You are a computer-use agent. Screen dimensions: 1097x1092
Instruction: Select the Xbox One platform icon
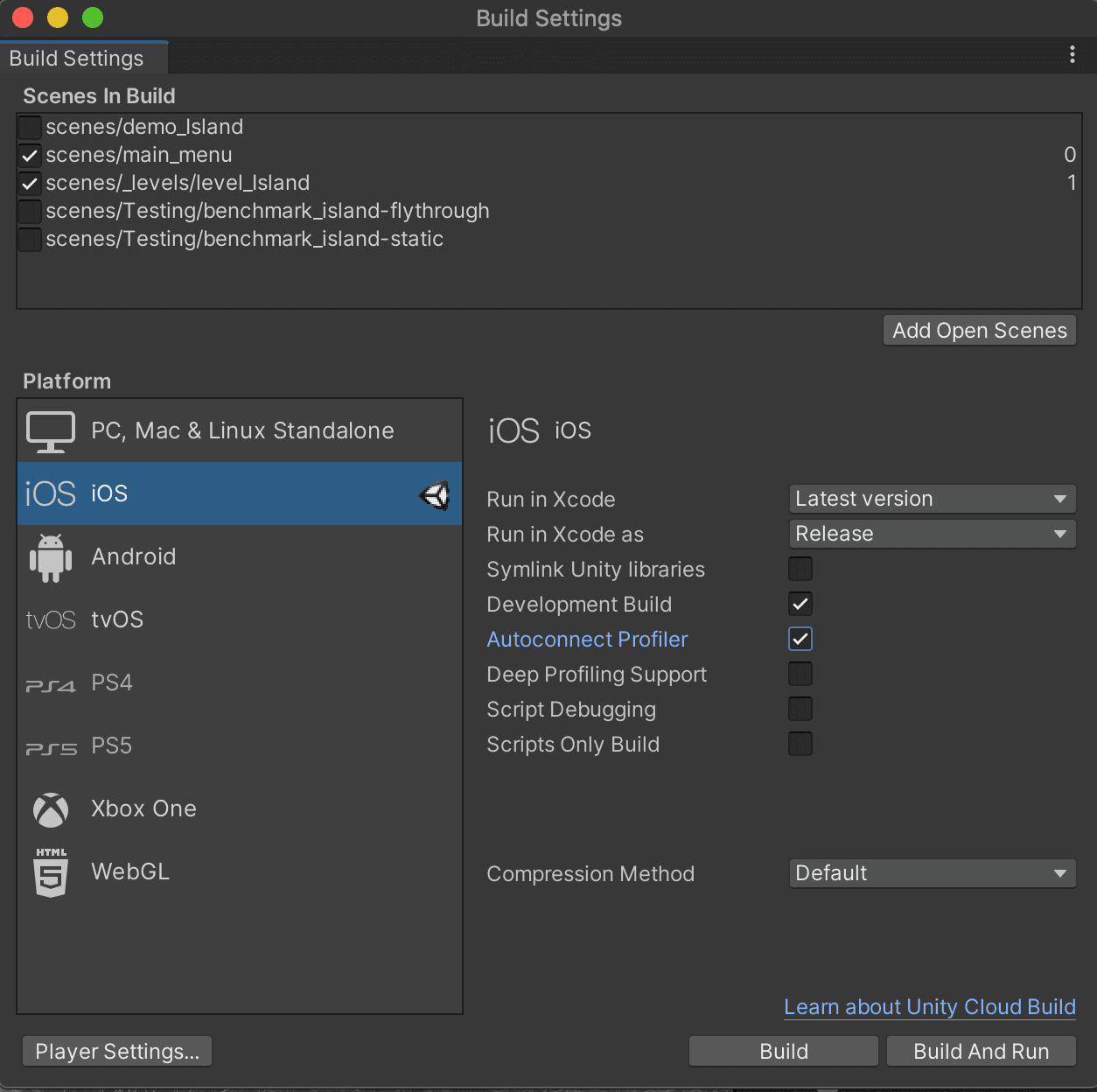50,809
